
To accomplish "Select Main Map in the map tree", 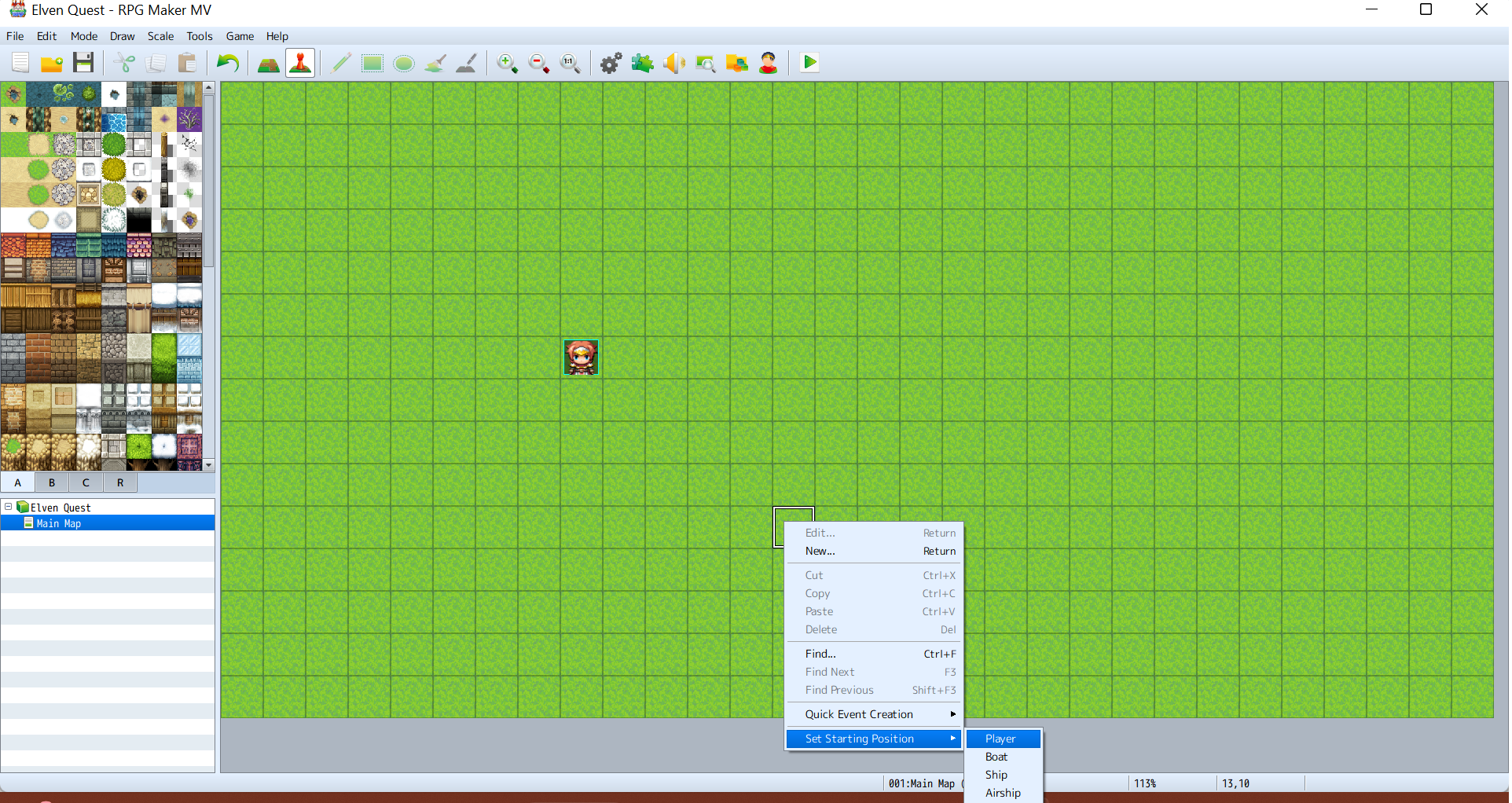I will click(x=108, y=523).
